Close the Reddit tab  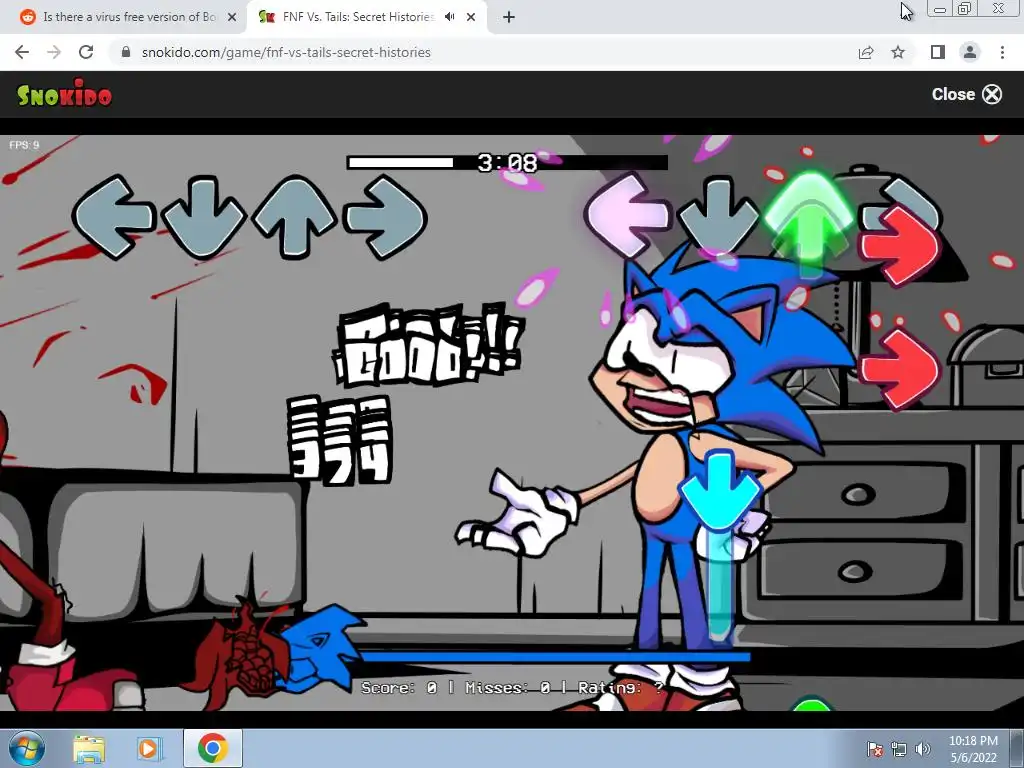tap(232, 17)
